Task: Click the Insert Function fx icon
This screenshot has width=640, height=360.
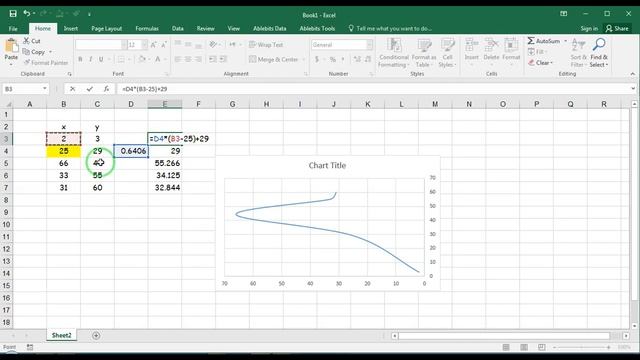Action: coord(106,89)
